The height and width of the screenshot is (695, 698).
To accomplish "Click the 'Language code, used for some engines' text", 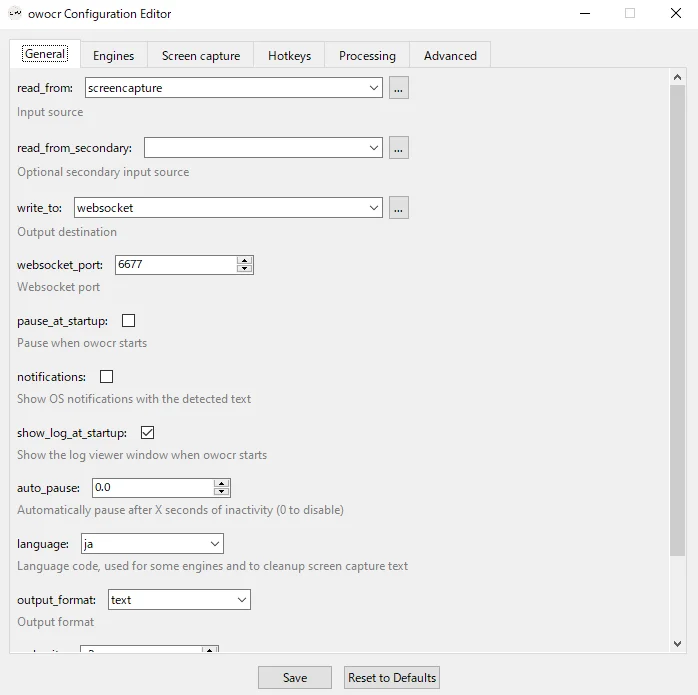I will (x=212, y=566).
